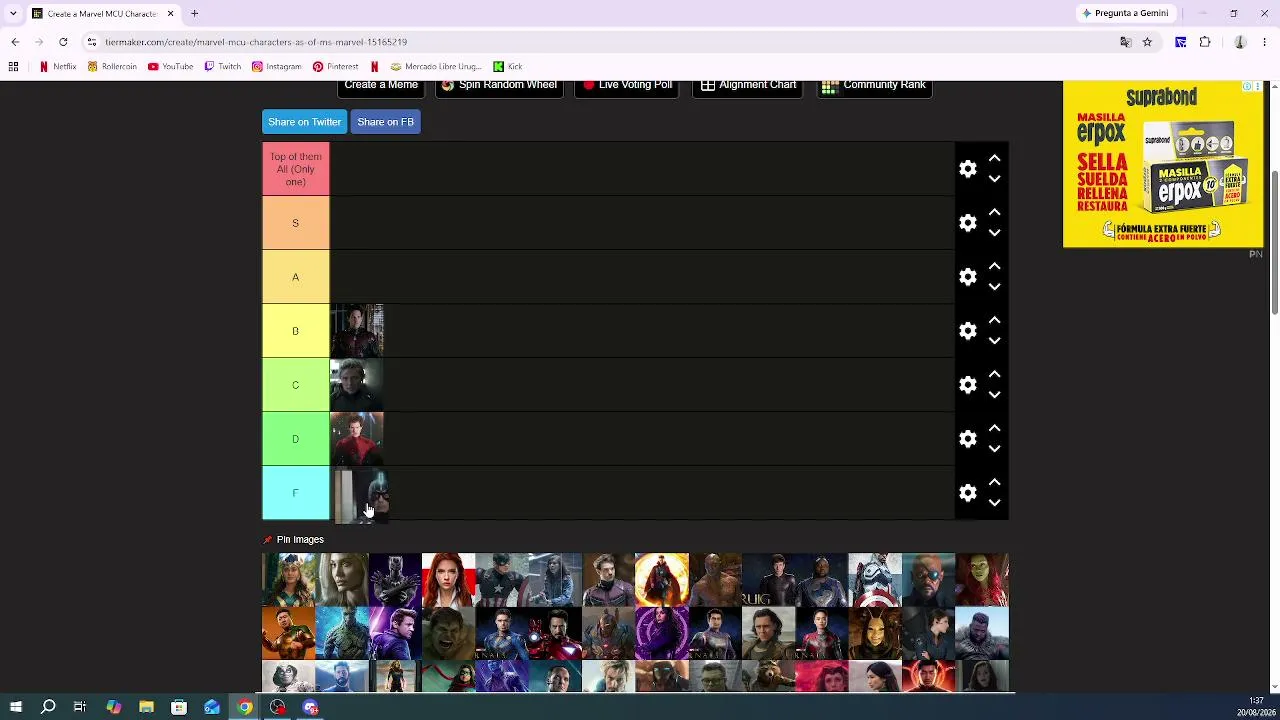Select the Doctor Strange image in the pool
The width and height of the screenshot is (1280, 720).
point(662,580)
